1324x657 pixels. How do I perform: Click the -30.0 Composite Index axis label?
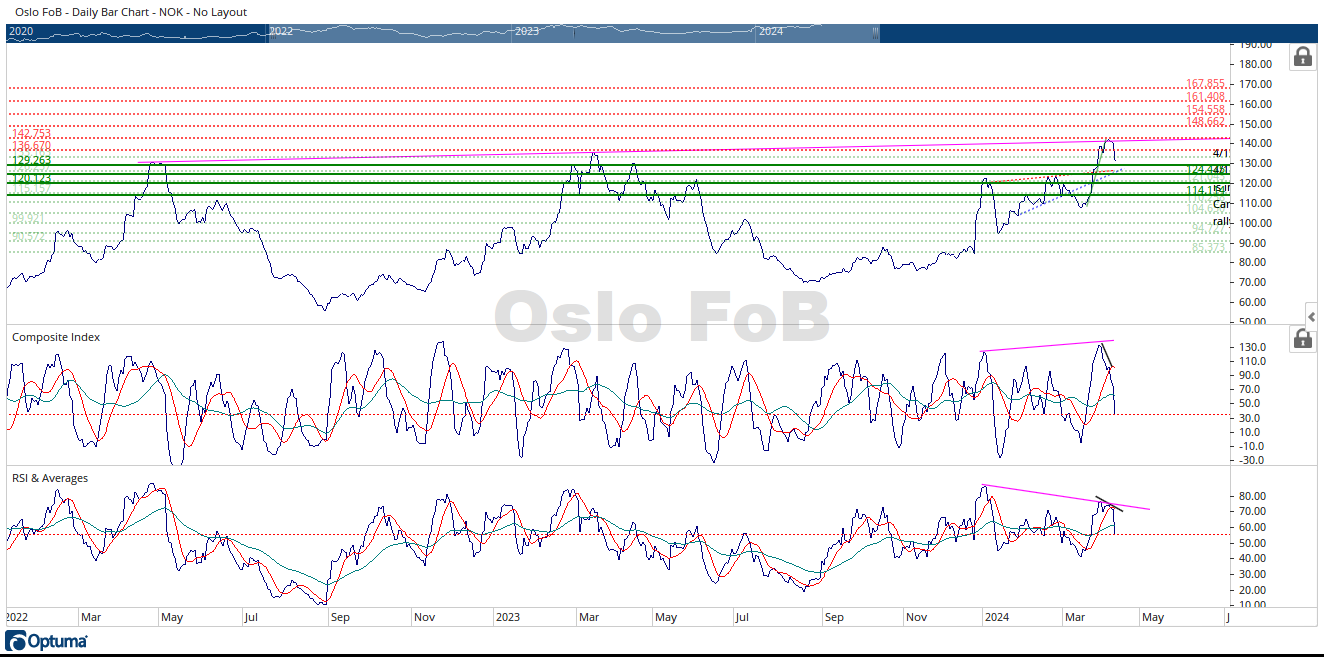(x=1254, y=461)
